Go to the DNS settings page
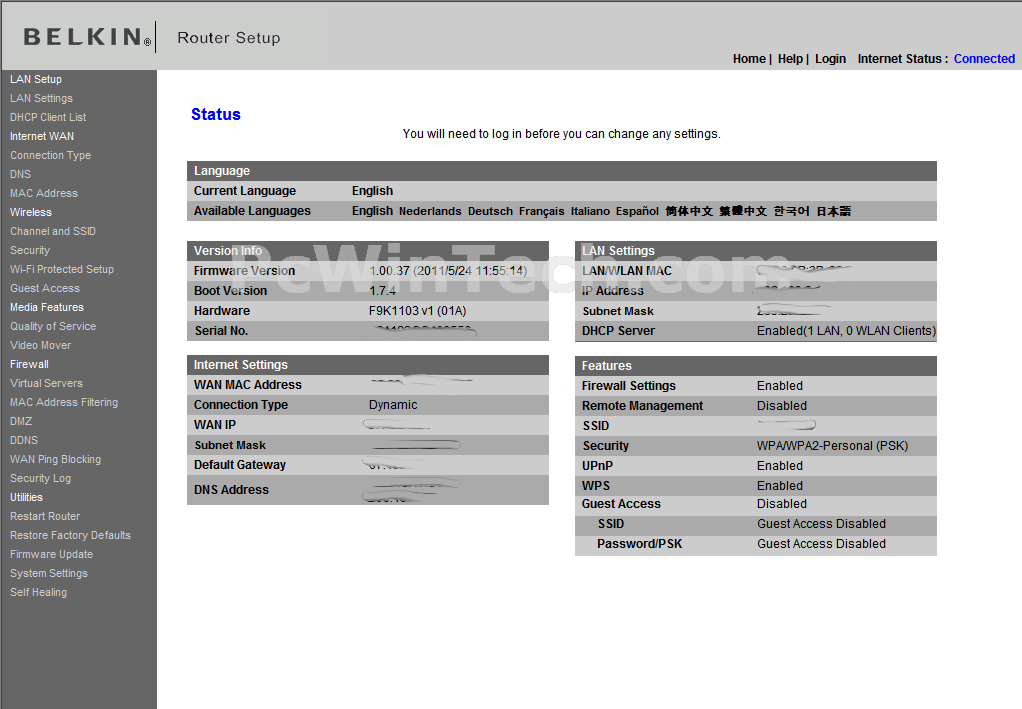 click(x=20, y=174)
